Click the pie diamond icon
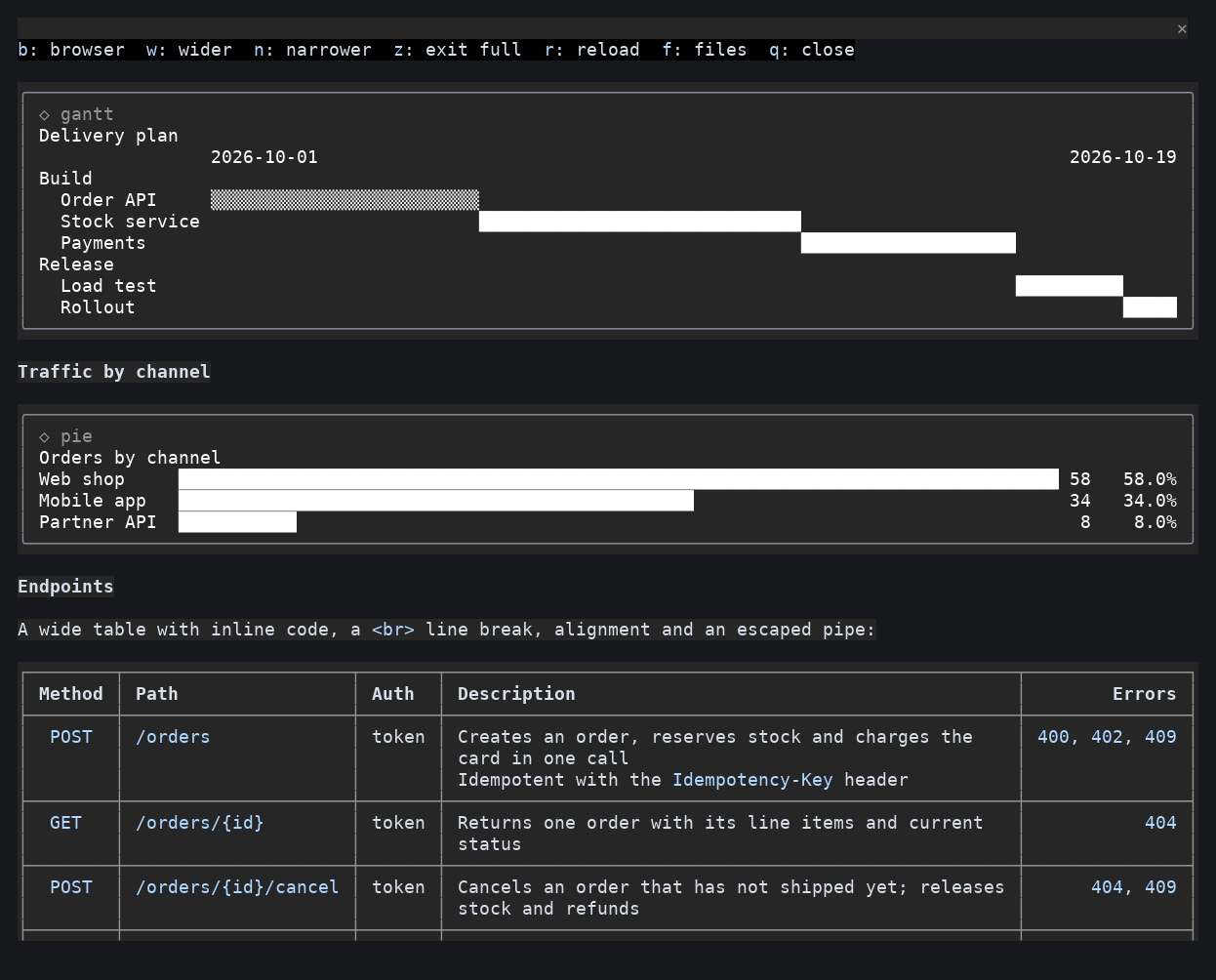The height and width of the screenshot is (980, 1216). [44, 436]
